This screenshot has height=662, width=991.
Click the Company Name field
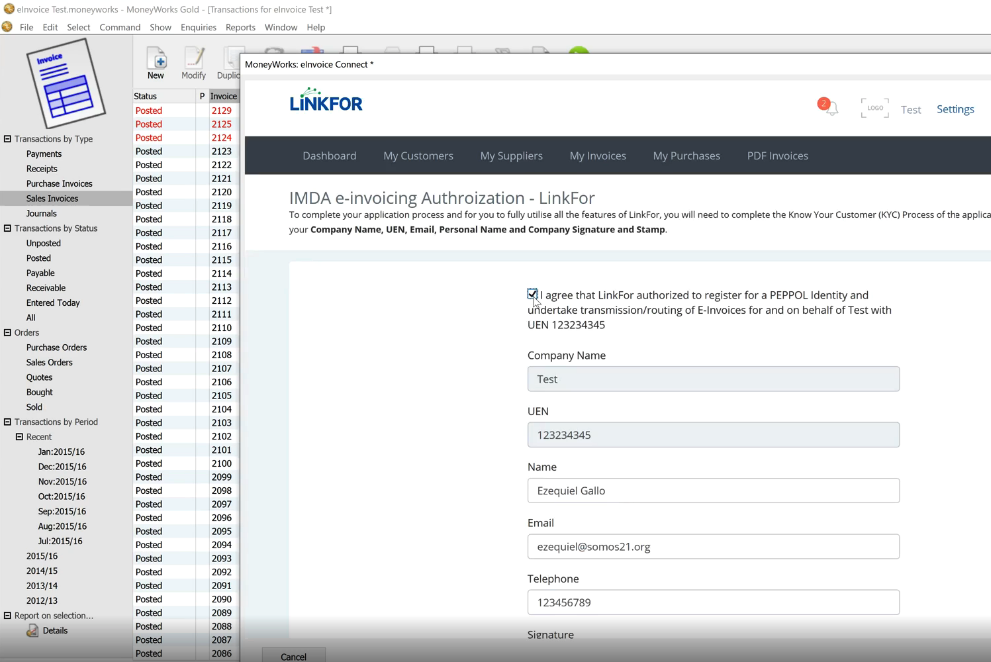(x=713, y=379)
